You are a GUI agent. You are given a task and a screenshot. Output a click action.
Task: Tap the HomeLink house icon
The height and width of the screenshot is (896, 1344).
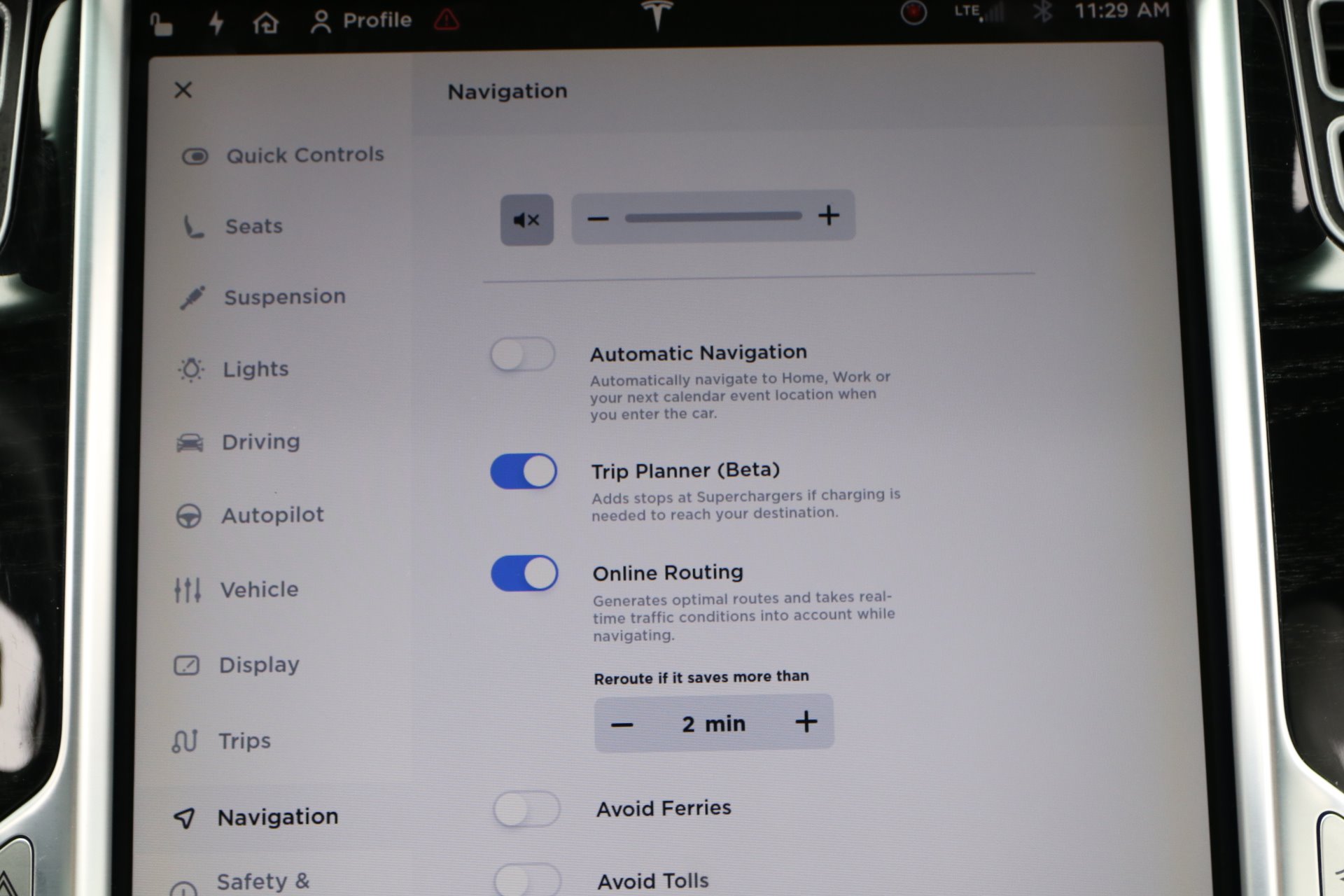[x=265, y=23]
